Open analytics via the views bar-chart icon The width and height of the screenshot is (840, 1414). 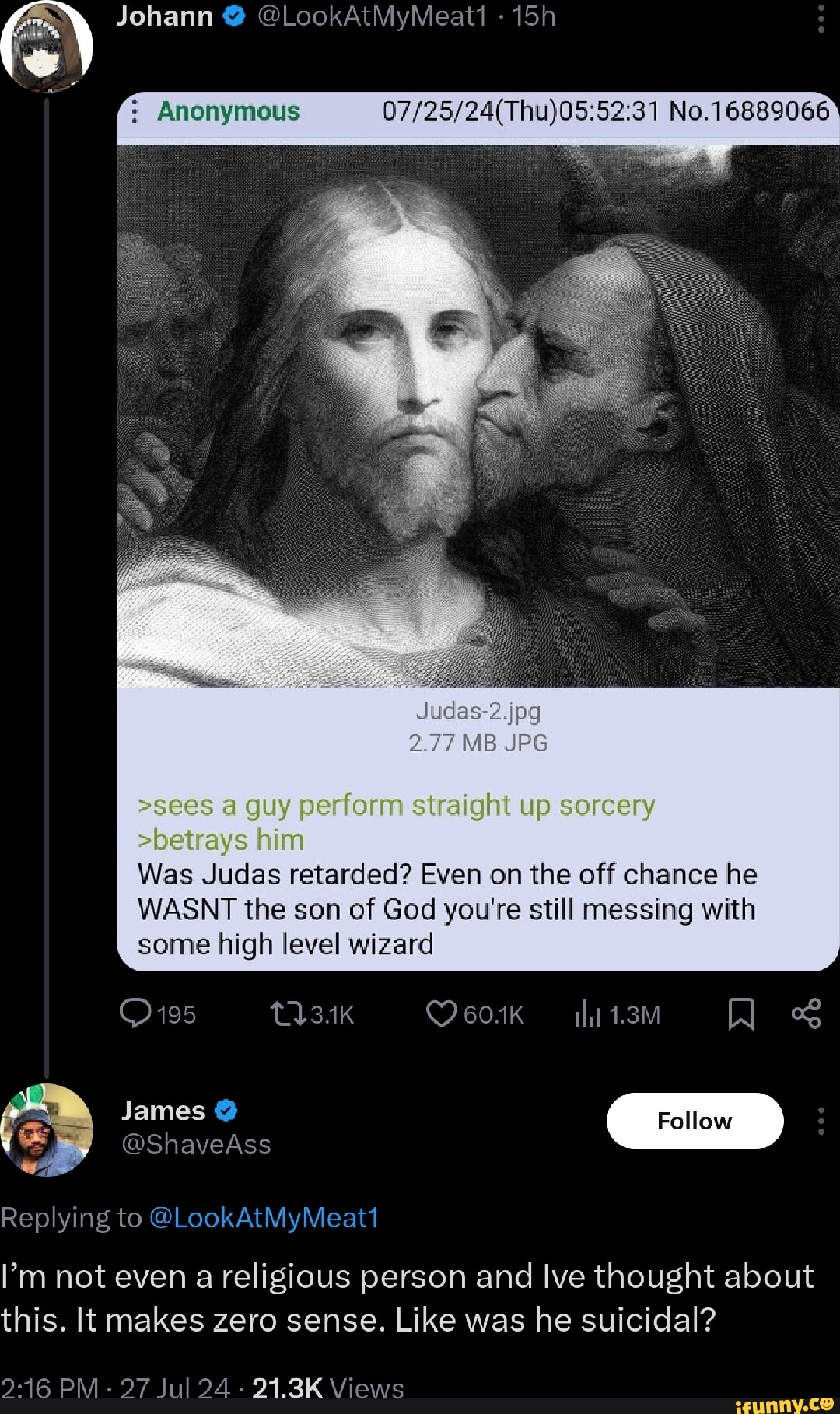point(589,1013)
